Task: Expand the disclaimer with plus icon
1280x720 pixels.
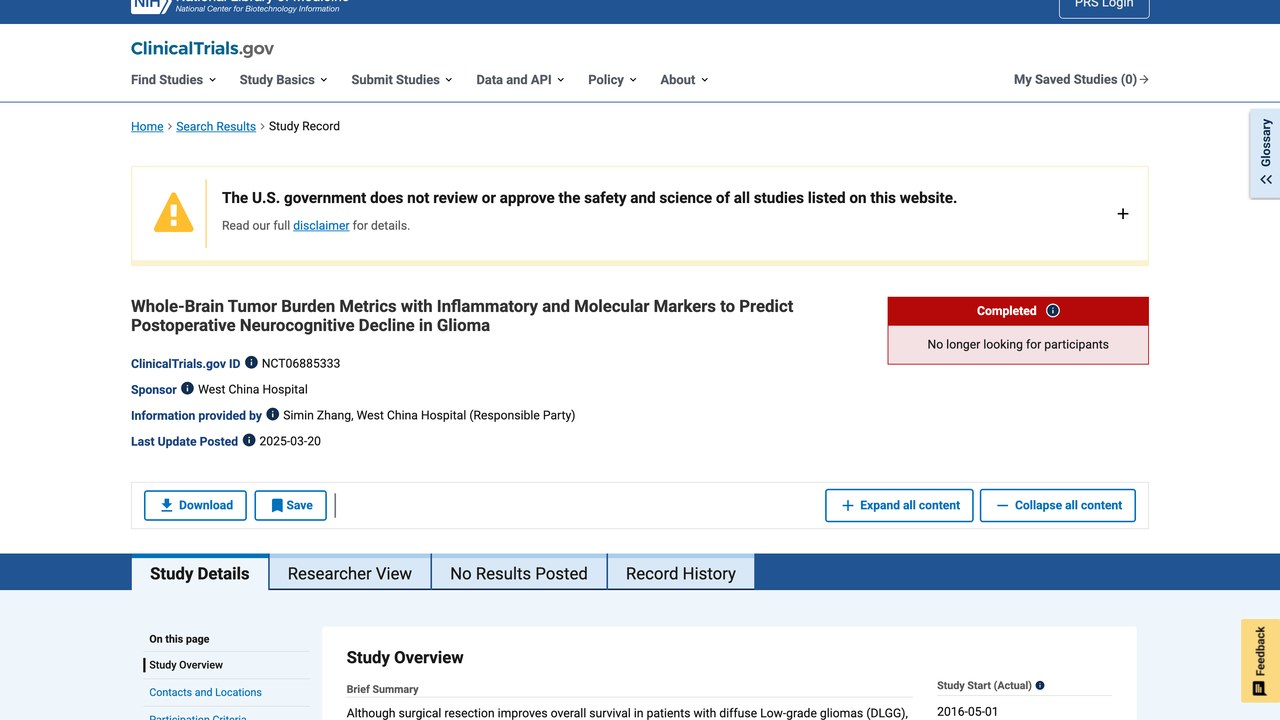Action: pos(1123,213)
